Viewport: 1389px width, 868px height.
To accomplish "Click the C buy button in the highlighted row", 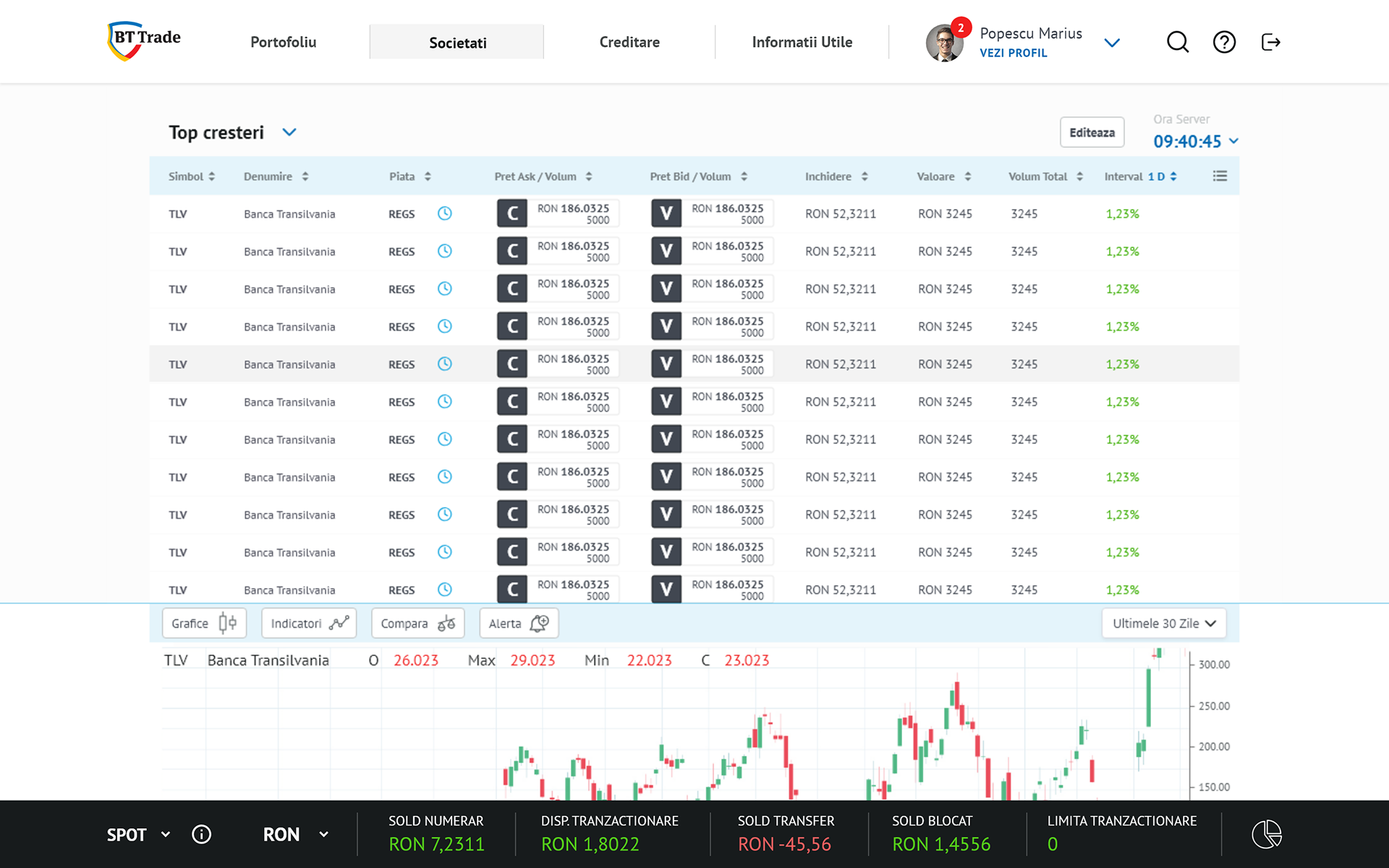I will (x=512, y=364).
